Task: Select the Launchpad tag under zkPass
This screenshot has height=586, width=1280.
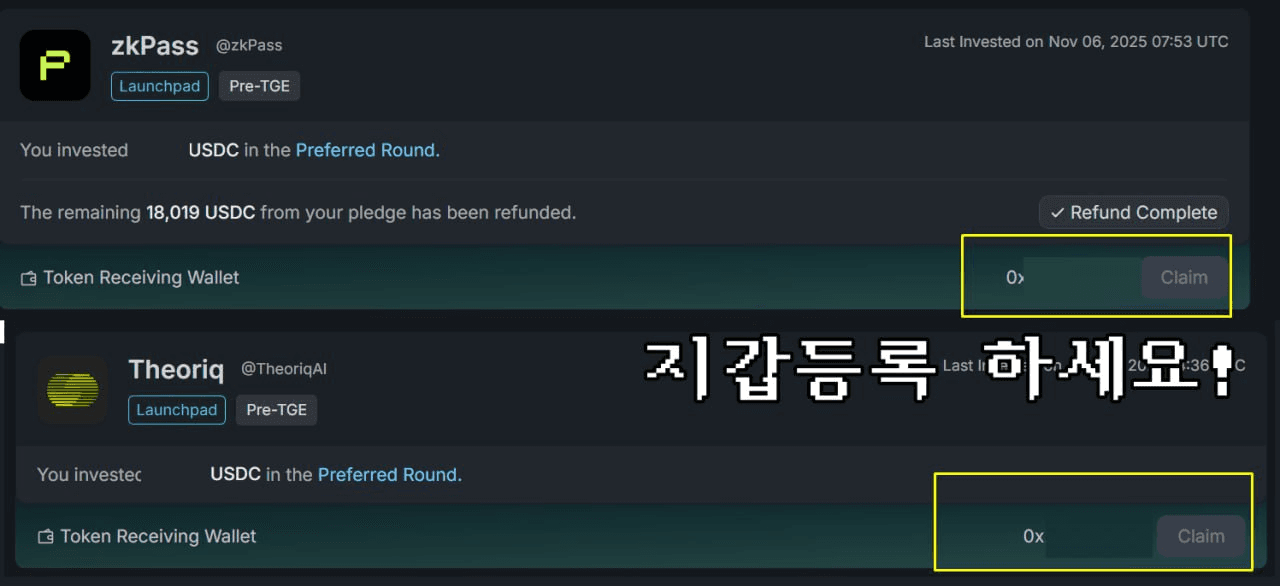Action: (160, 86)
